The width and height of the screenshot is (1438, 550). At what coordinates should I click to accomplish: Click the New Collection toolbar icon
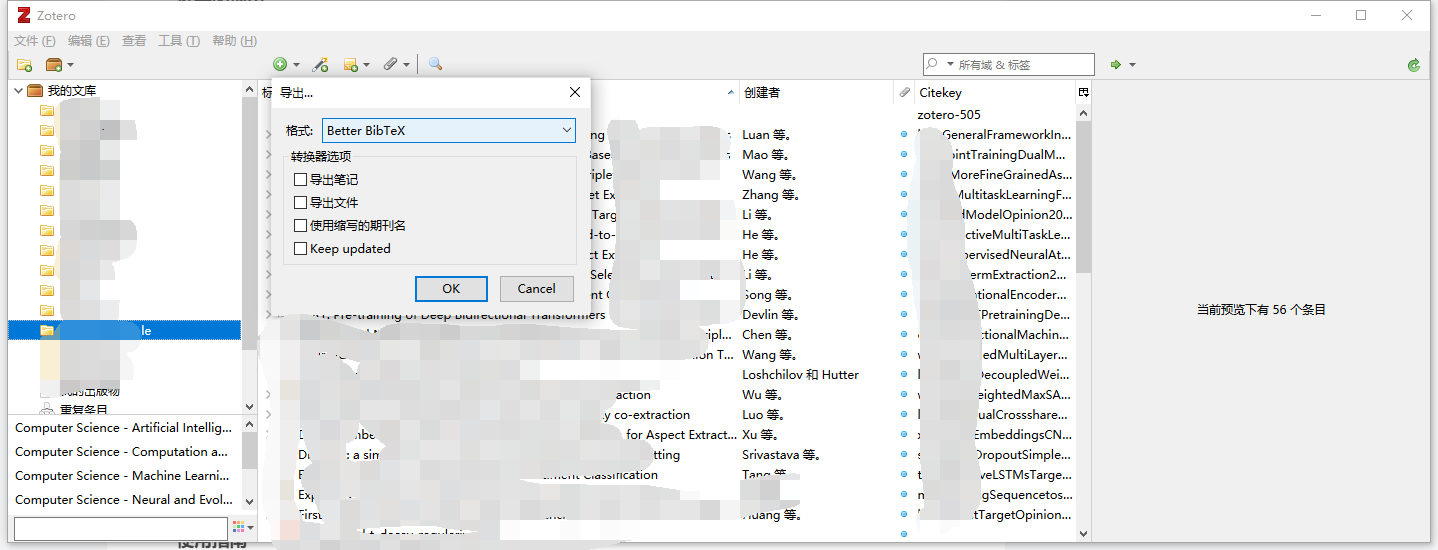(x=25, y=65)
